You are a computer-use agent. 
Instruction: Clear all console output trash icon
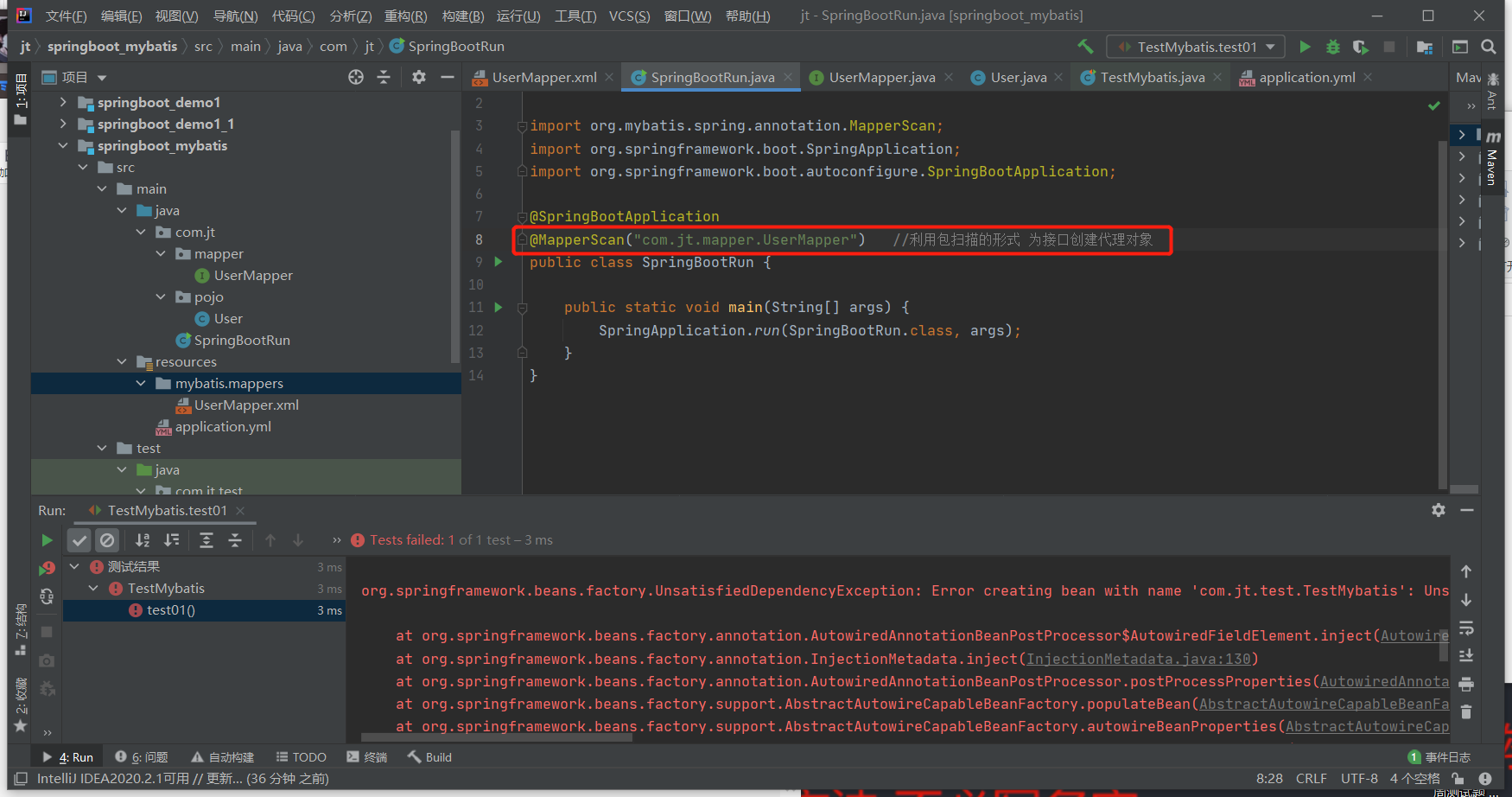(x=1466, y=712)
